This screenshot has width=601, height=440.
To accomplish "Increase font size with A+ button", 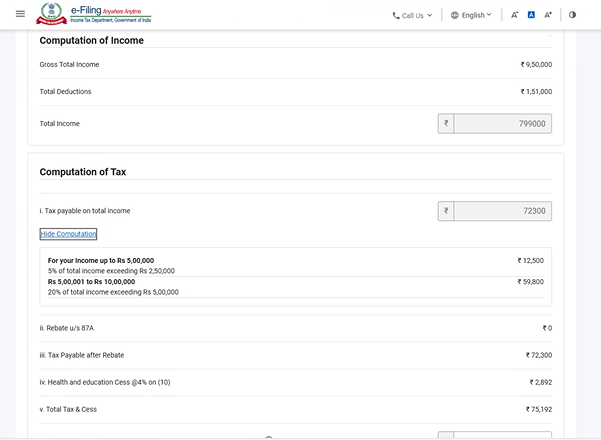I will pos(548,15).
